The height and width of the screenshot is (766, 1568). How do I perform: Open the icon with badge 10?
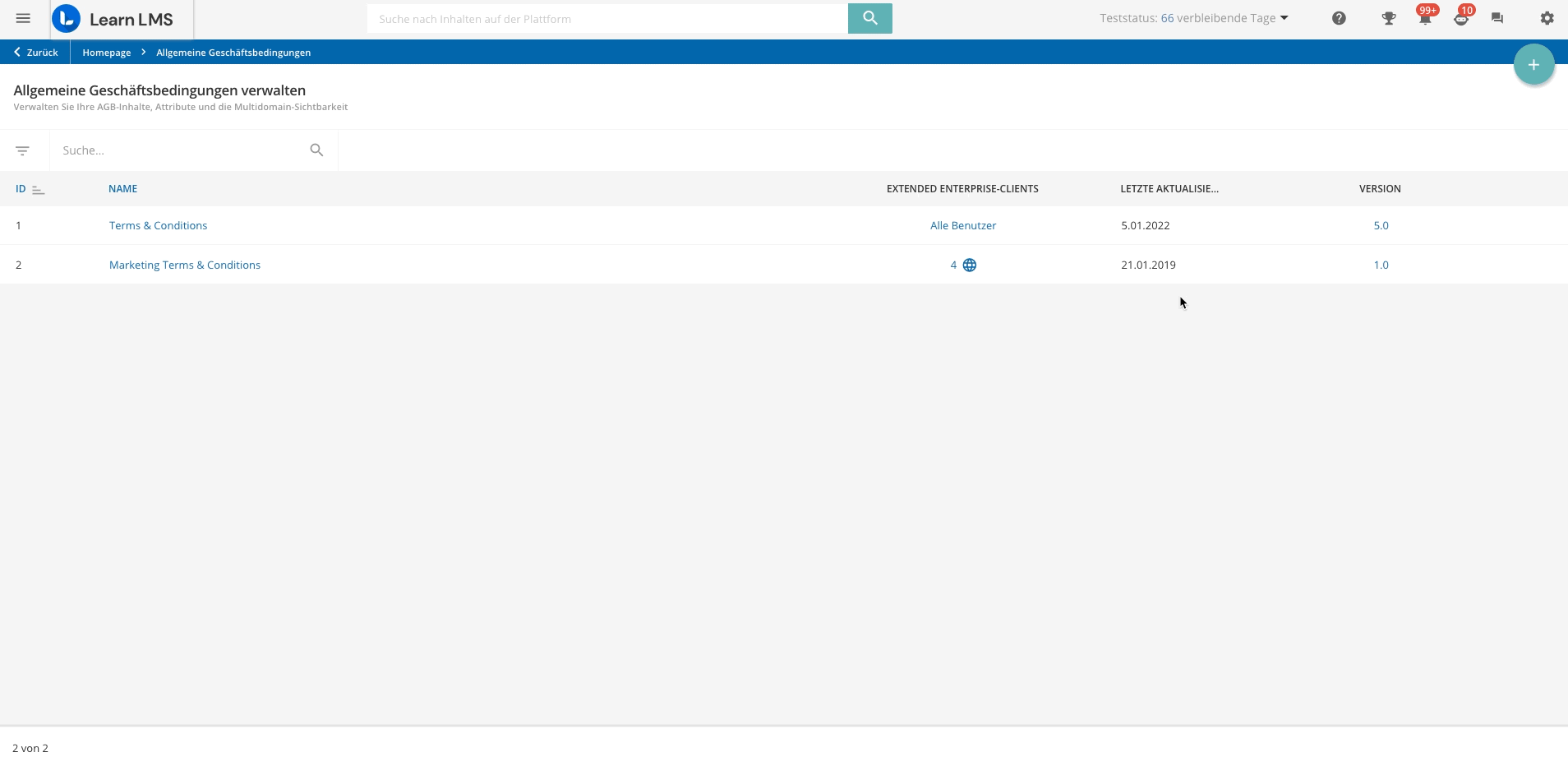click(1461, 17)
